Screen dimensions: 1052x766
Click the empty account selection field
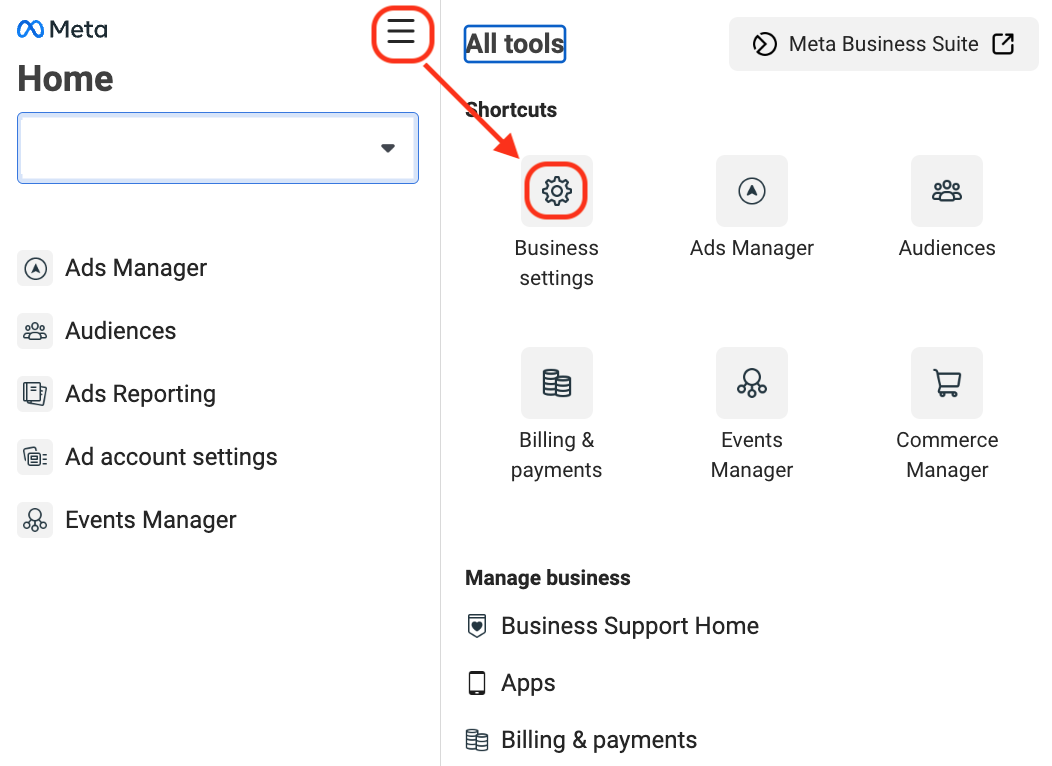click(x=218, y=148)
